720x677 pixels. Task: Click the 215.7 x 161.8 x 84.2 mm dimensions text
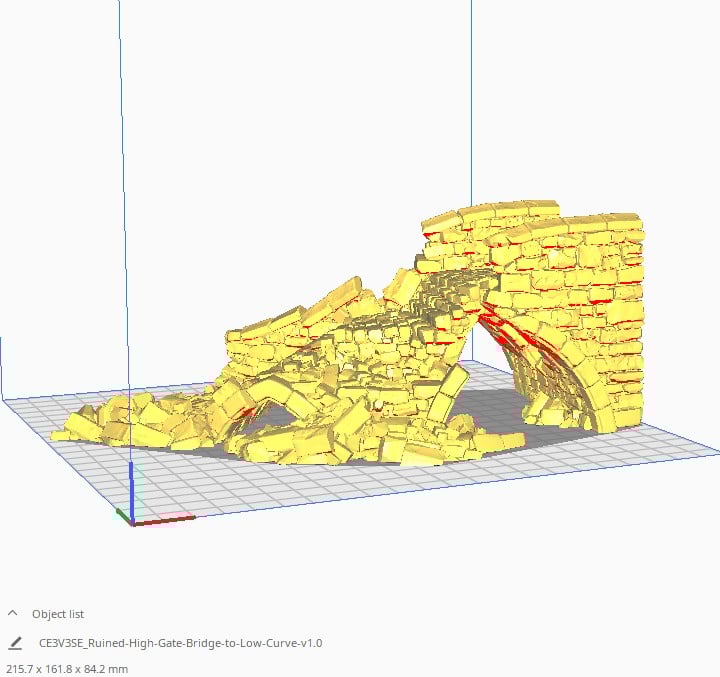point(68,668)
